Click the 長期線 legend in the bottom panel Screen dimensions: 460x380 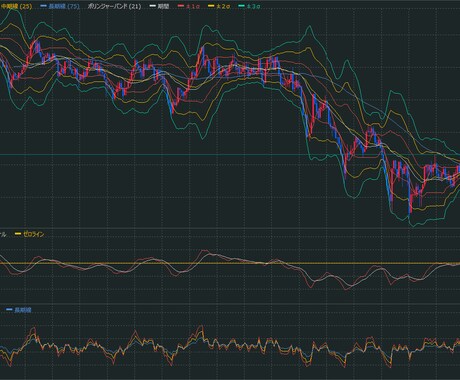(x=23, y=310)
